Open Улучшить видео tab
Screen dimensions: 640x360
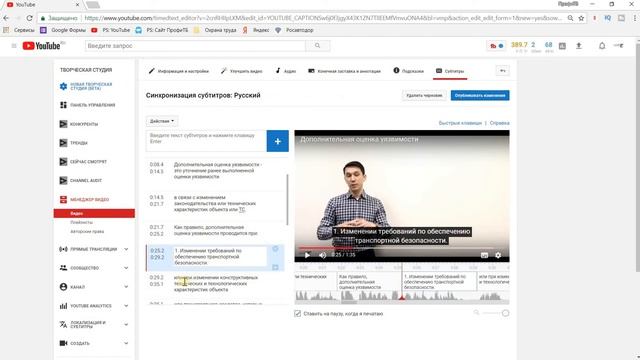[x=242, y=71]
